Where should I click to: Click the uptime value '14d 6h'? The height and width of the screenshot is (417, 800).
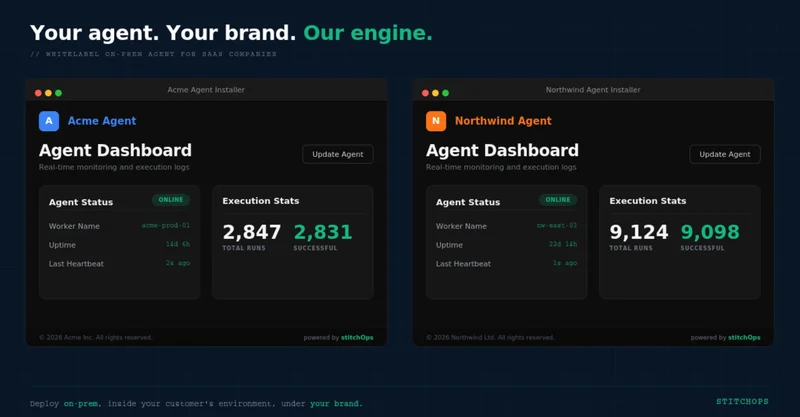click(178, 244)
